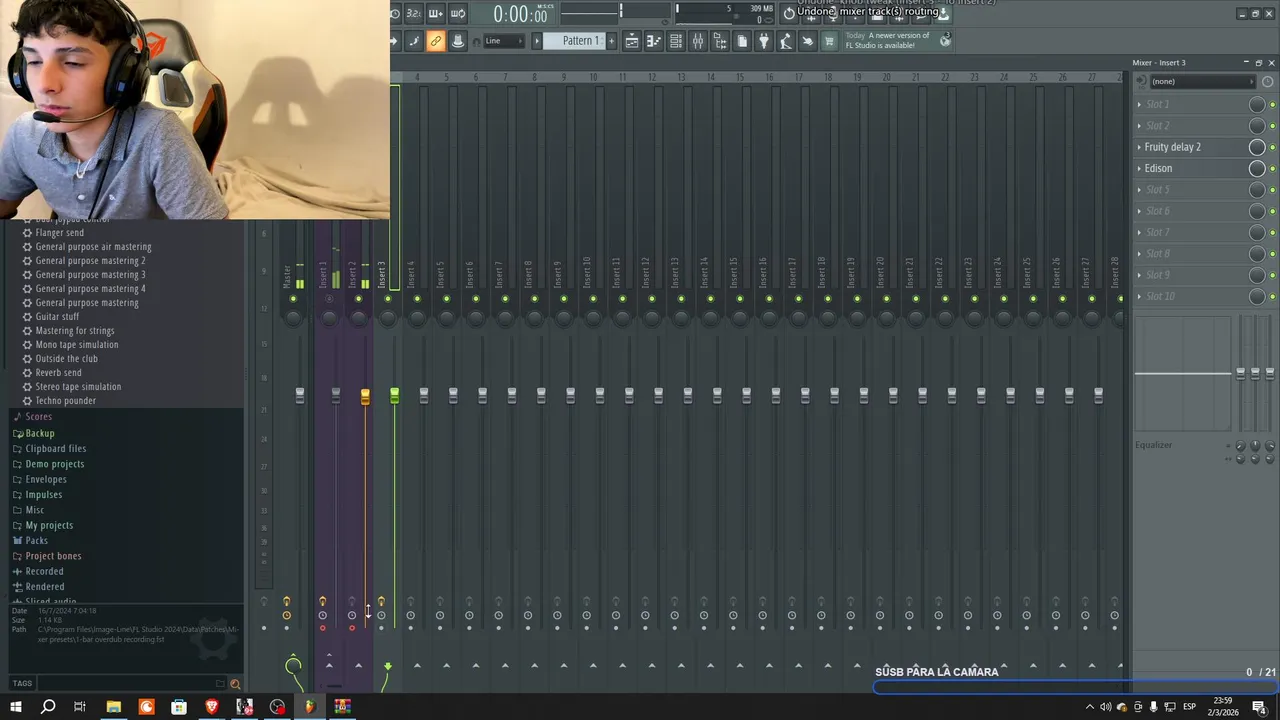Open Brave browser from taskbar

click(212, 707)
